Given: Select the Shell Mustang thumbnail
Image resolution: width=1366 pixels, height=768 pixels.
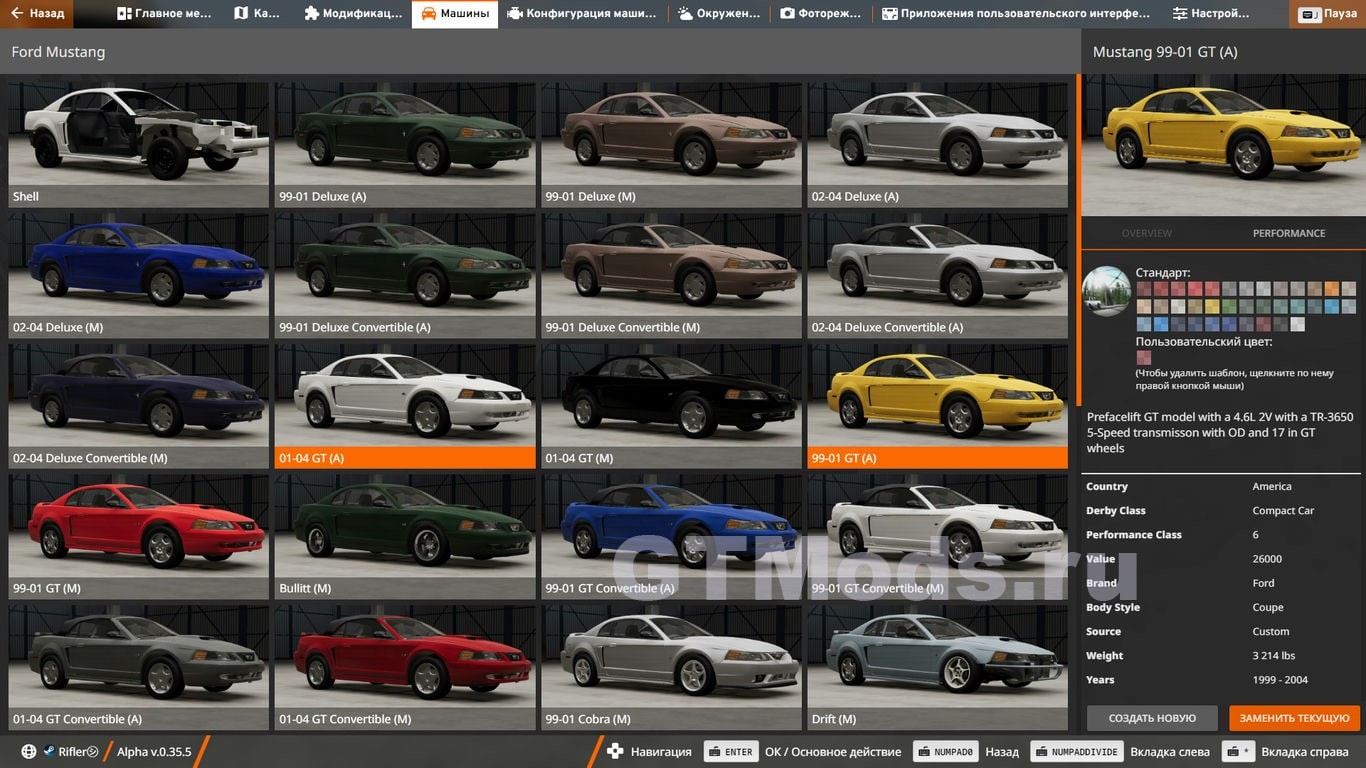Looking at the screenshot, I should point(139,145).
